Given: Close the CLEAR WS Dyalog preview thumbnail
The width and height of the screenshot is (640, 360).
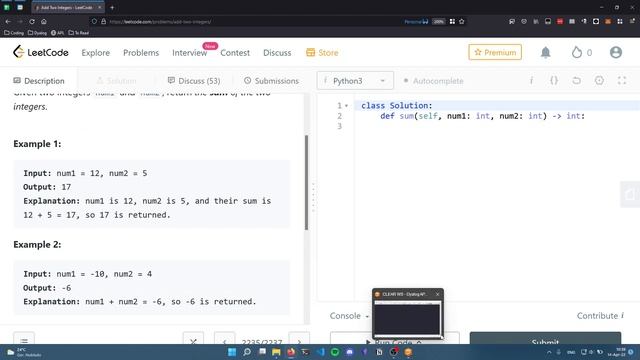Looking at the screenshot, I should point(438,294).
